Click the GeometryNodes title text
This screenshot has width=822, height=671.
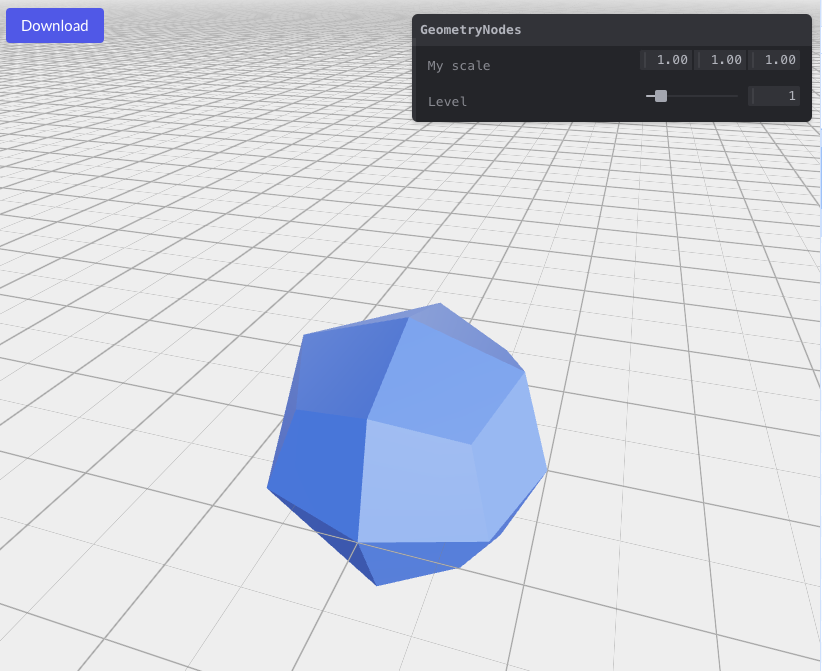pos(470,29)
